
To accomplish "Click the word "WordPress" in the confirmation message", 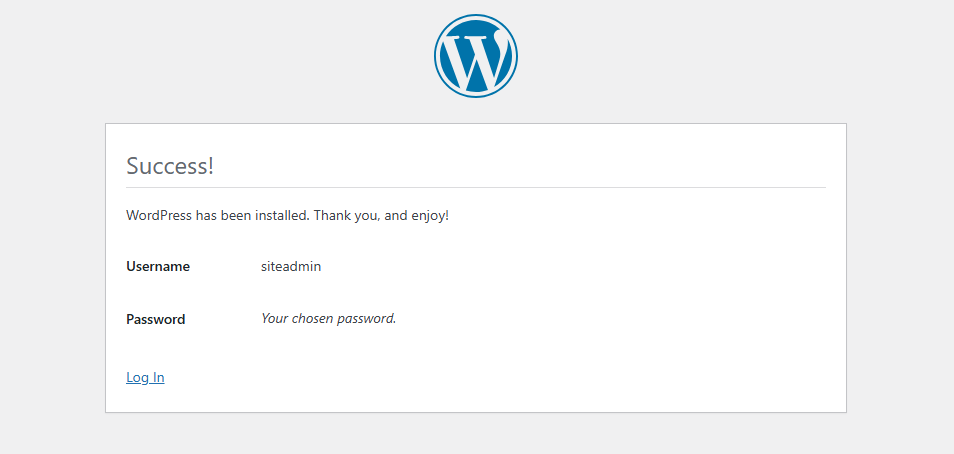I will (159, 215).
